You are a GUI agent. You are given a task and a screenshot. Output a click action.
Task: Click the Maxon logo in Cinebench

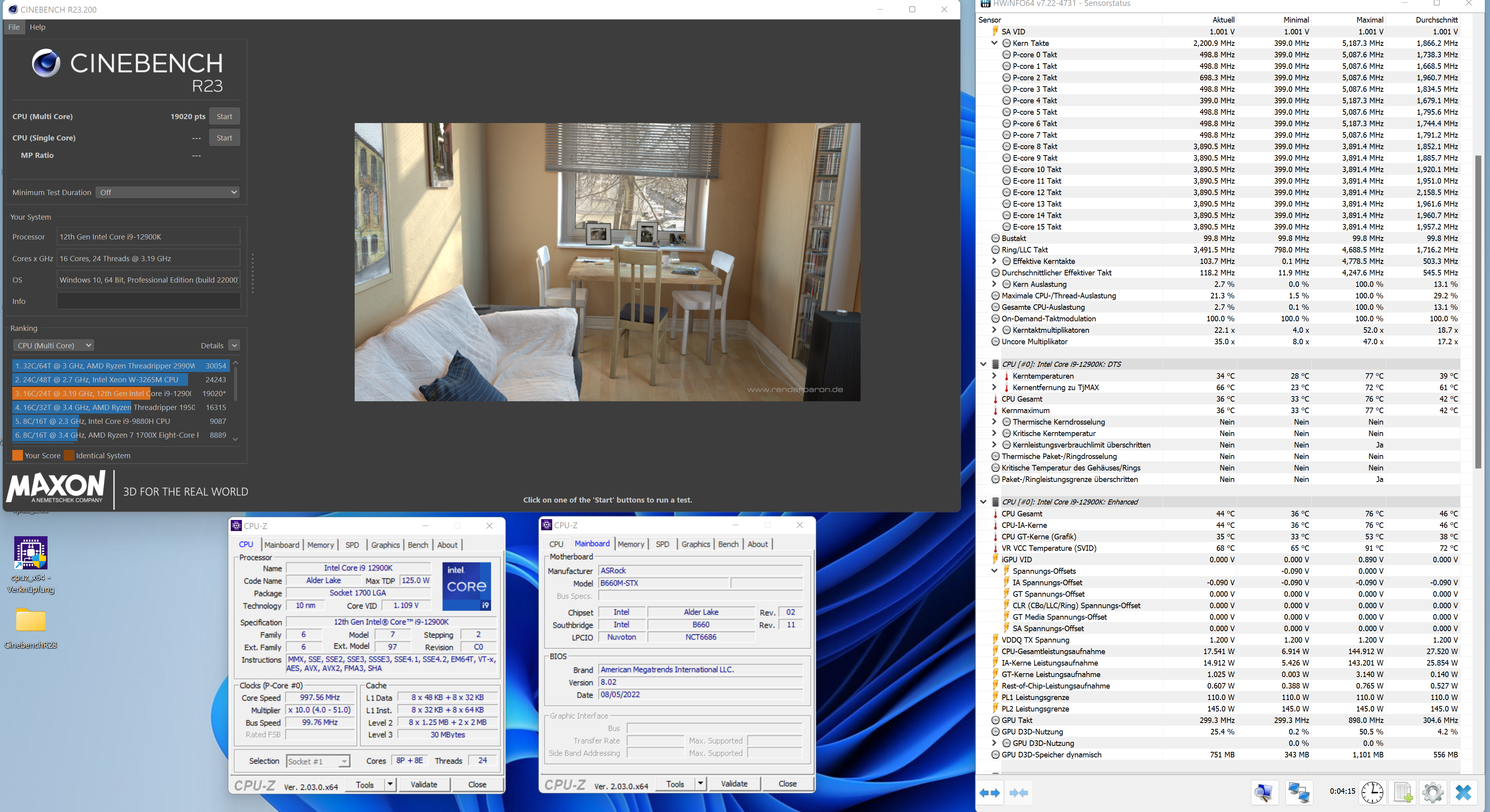pyautogui.click(x=55, y=489)
